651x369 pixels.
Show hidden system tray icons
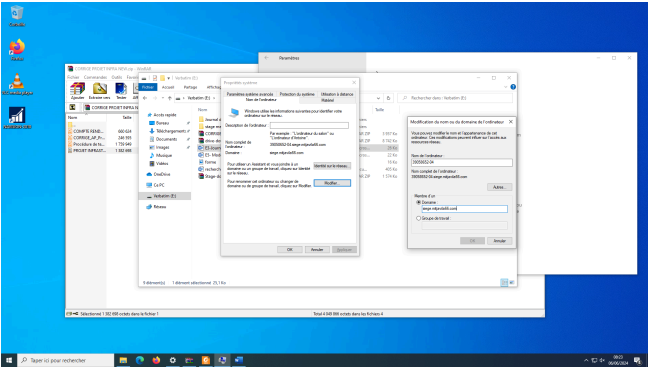[x=586, y=360]
